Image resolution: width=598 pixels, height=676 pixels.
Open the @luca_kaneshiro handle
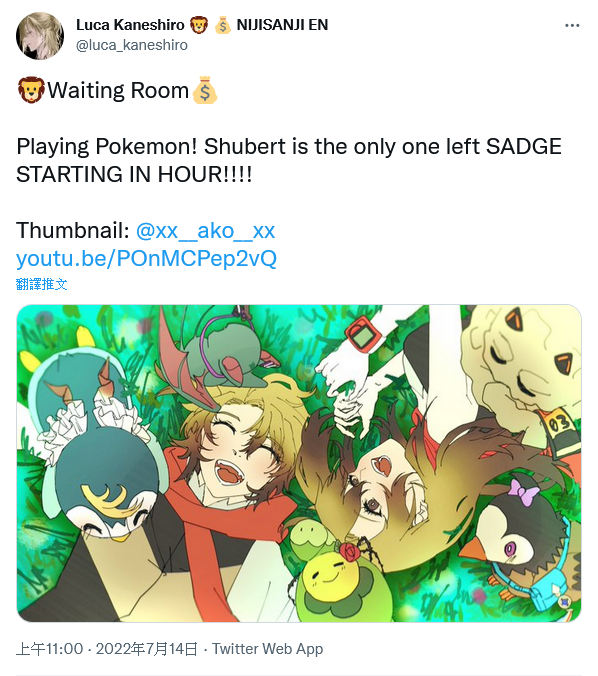(132, 45)
